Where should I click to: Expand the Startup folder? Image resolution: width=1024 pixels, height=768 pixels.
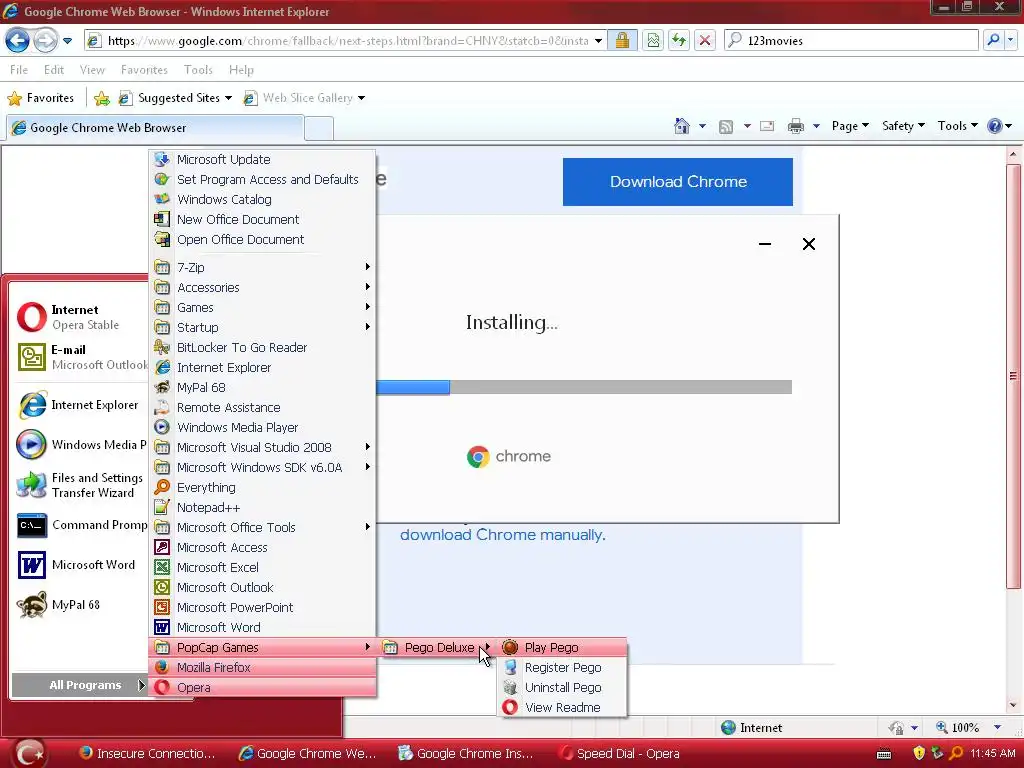263,327
